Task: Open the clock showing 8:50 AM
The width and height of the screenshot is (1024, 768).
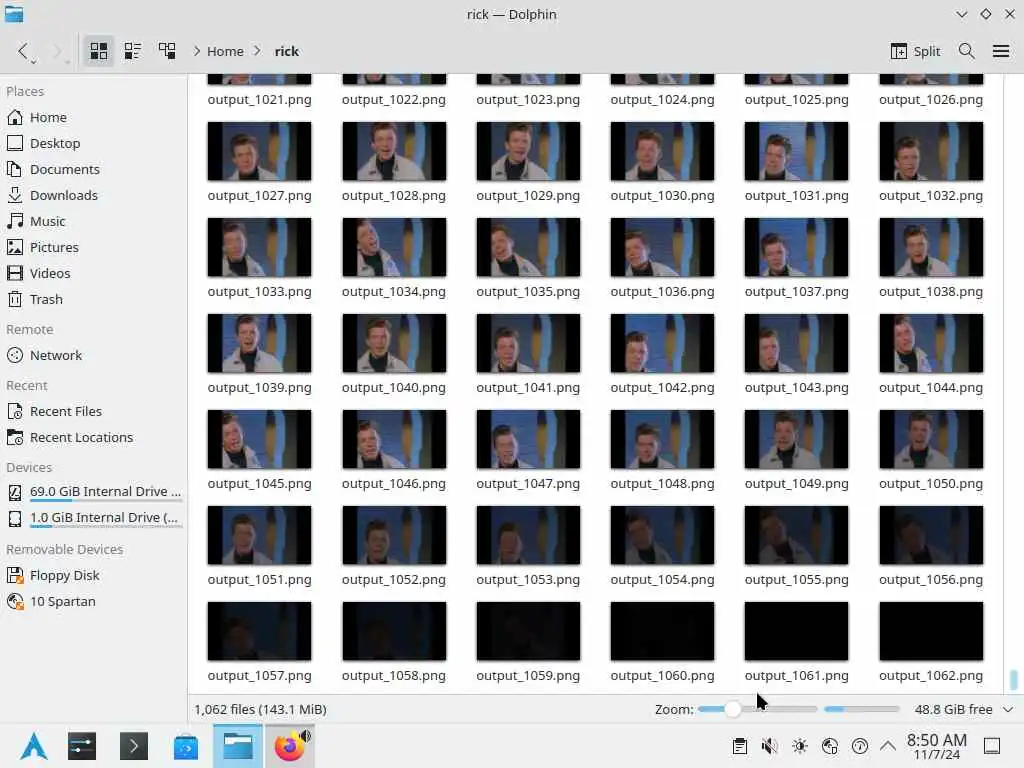Action: click(937, 746)
